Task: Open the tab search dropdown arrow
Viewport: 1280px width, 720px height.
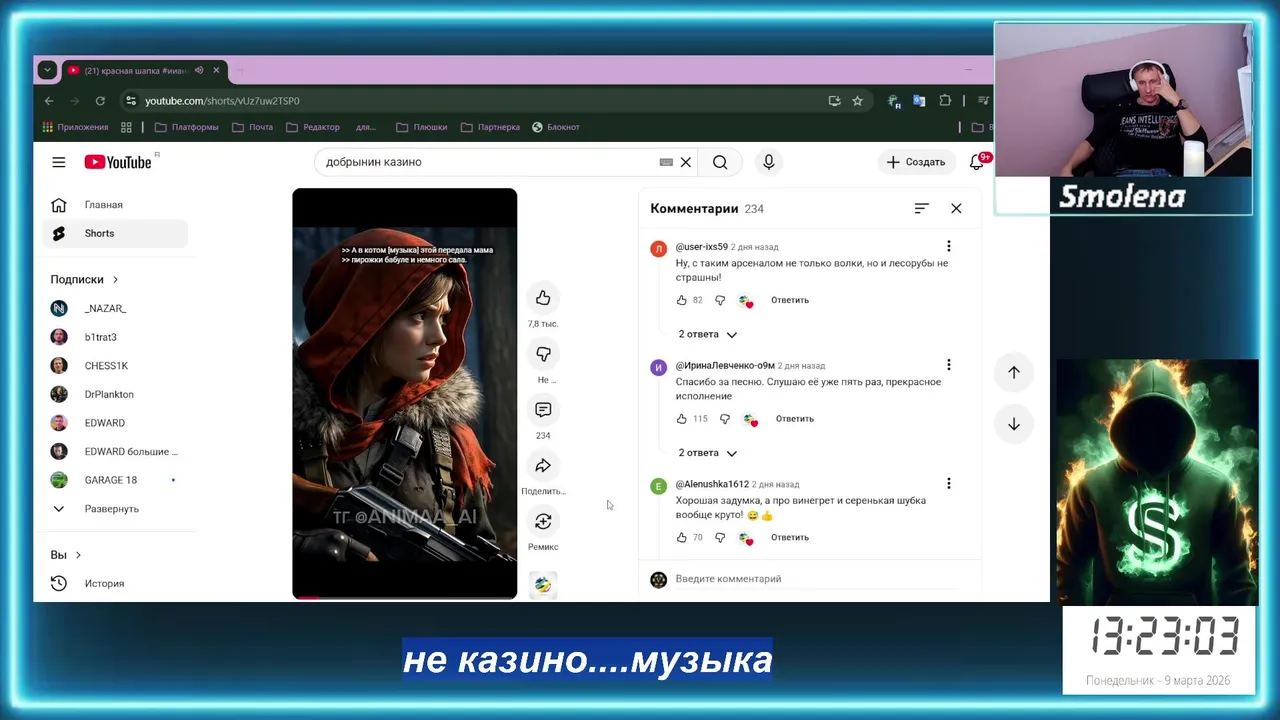Action: click(47, 71)
